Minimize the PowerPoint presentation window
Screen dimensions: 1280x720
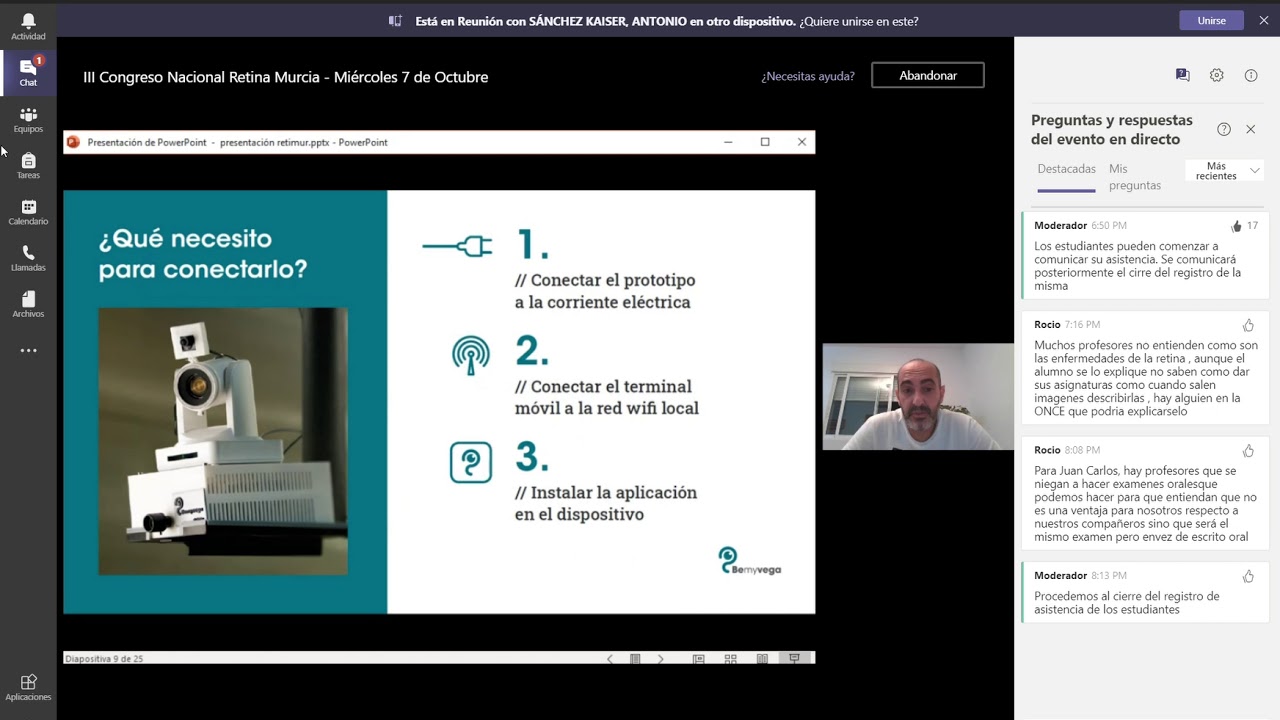tap(728, 142)
